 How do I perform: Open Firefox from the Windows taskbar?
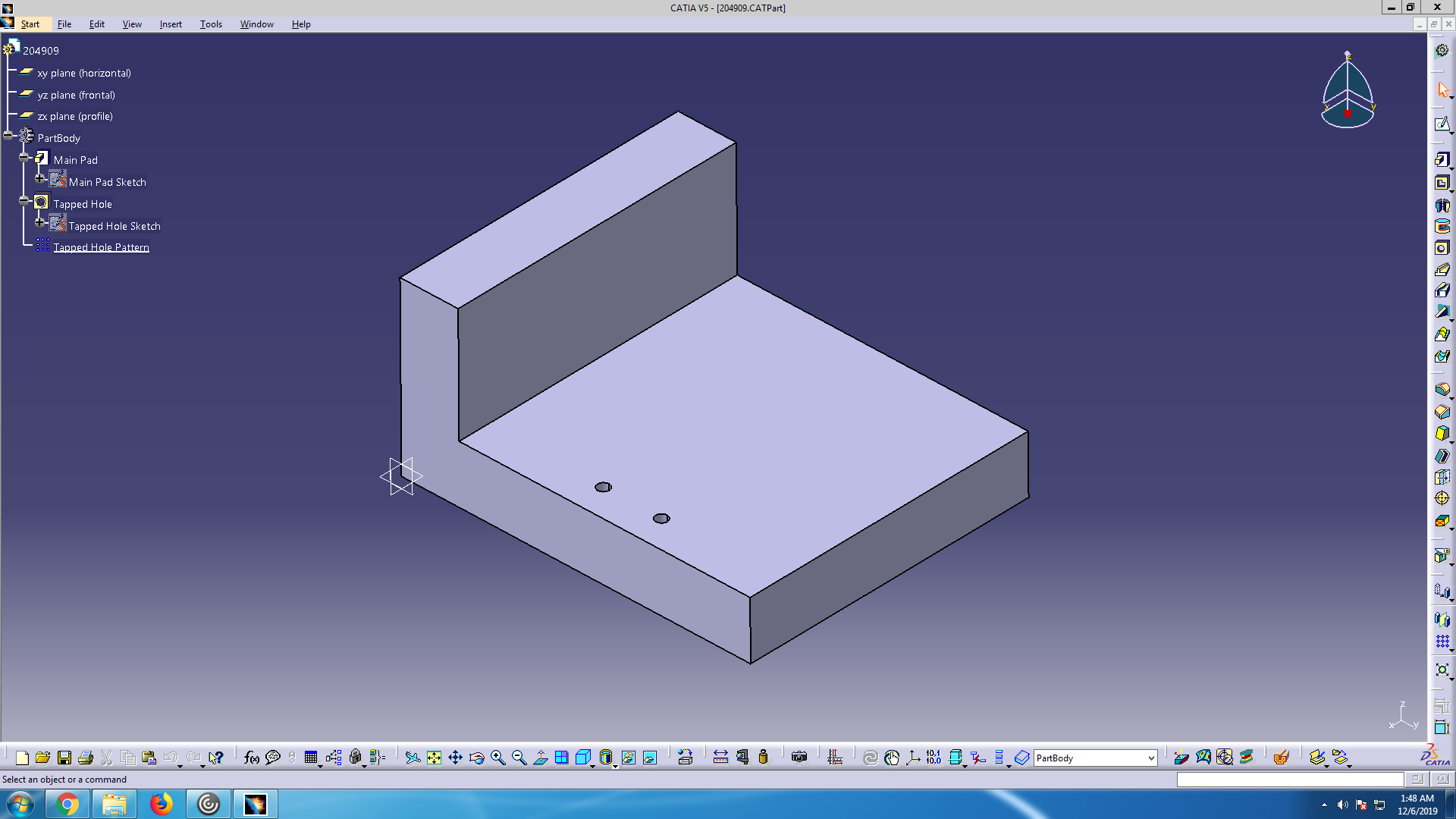pos(161,804)
